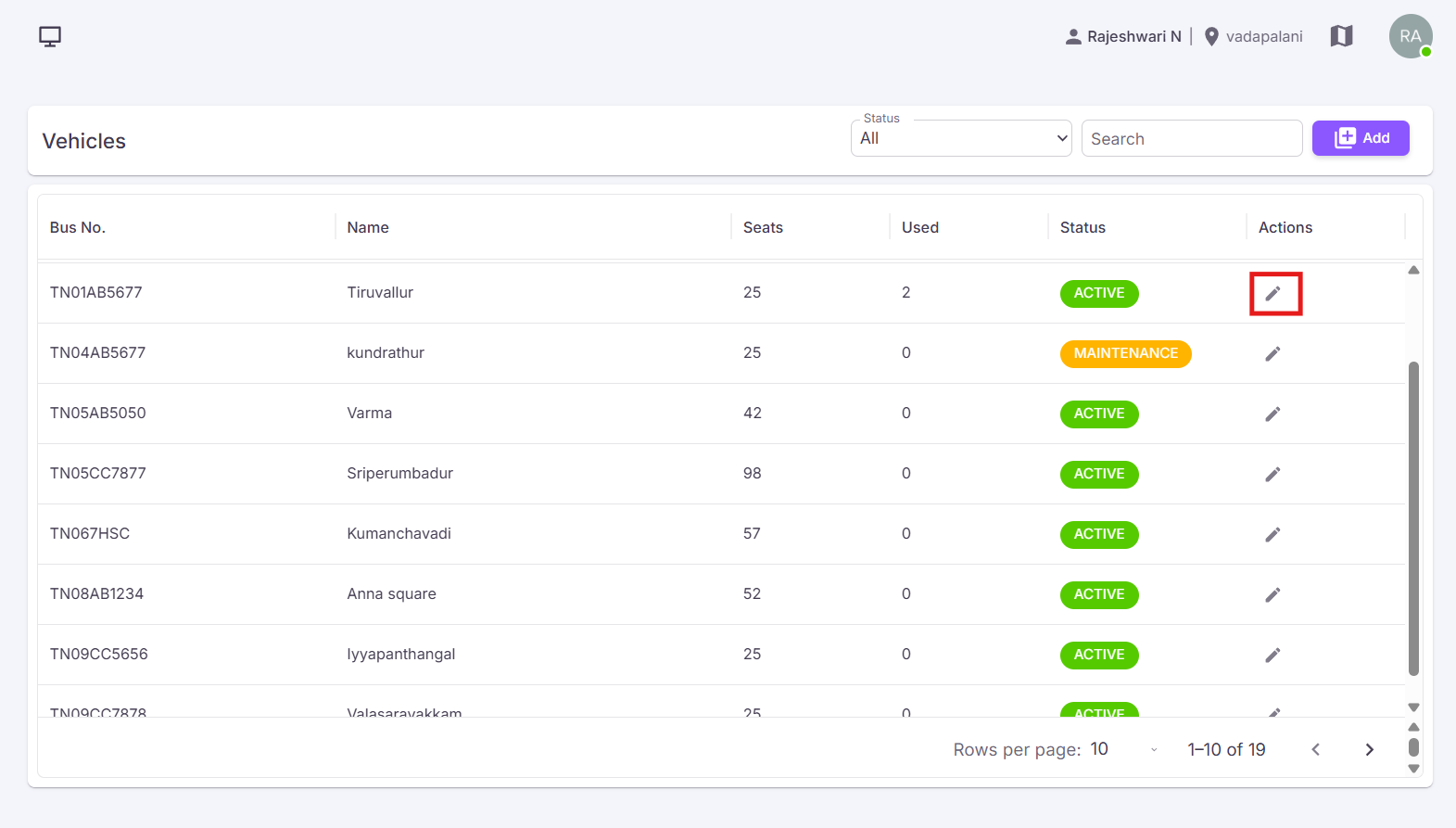Open the Status filter dropdown

pos(961,138)
